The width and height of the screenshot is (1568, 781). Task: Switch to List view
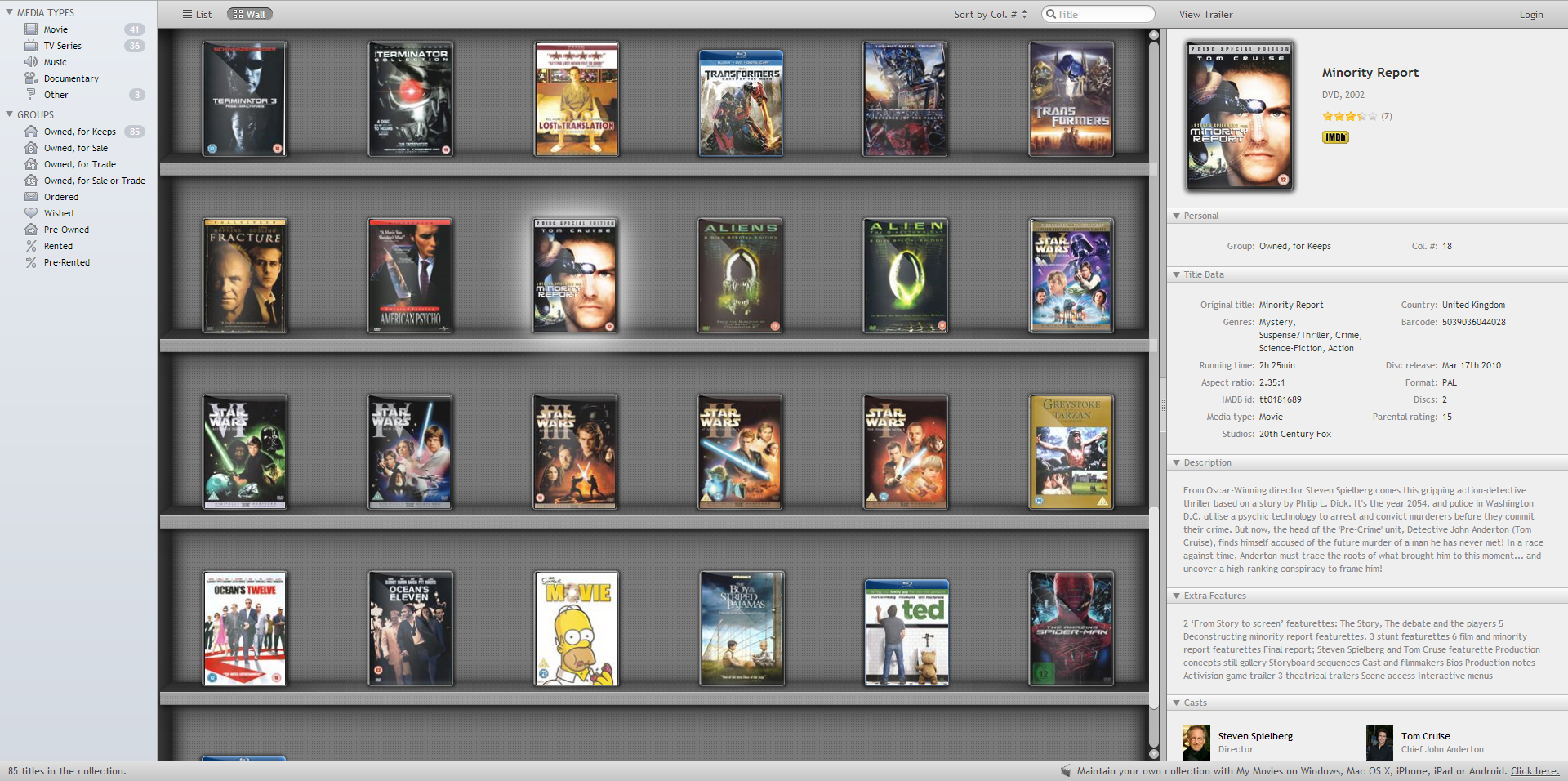click(x=197, y=14)
